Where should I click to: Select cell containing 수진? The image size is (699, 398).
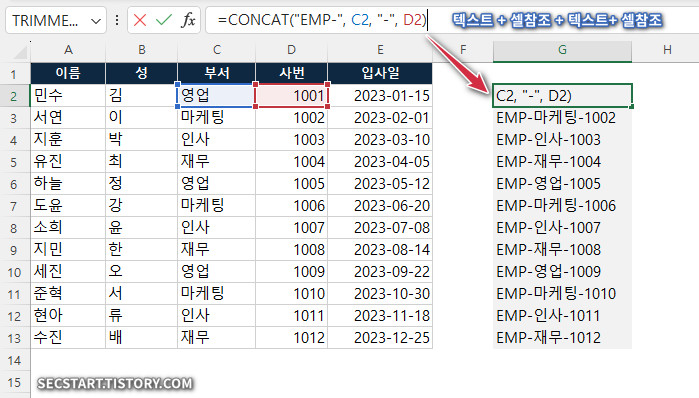[x=68, y=337]
